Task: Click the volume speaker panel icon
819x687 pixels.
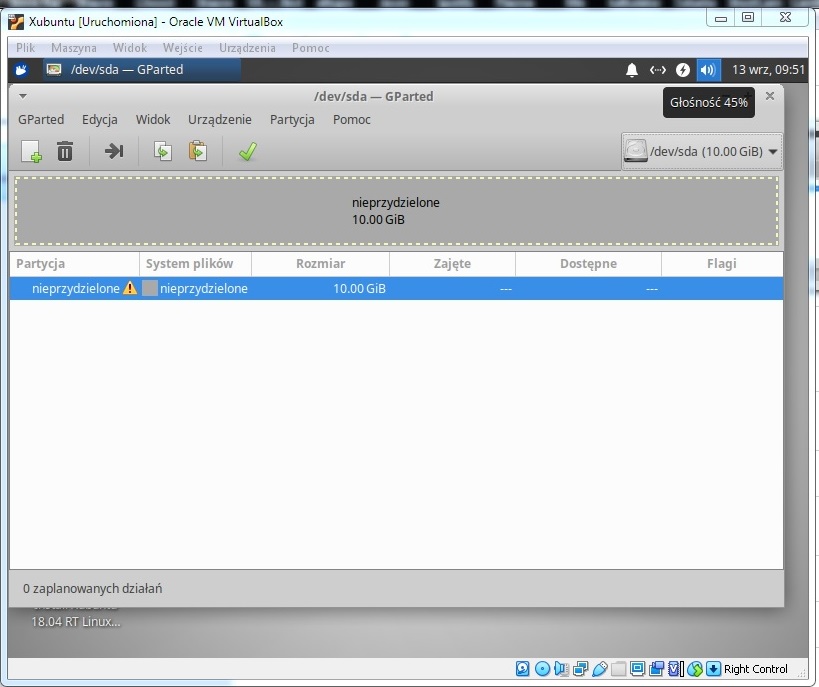Action: (x=708, y=70)
